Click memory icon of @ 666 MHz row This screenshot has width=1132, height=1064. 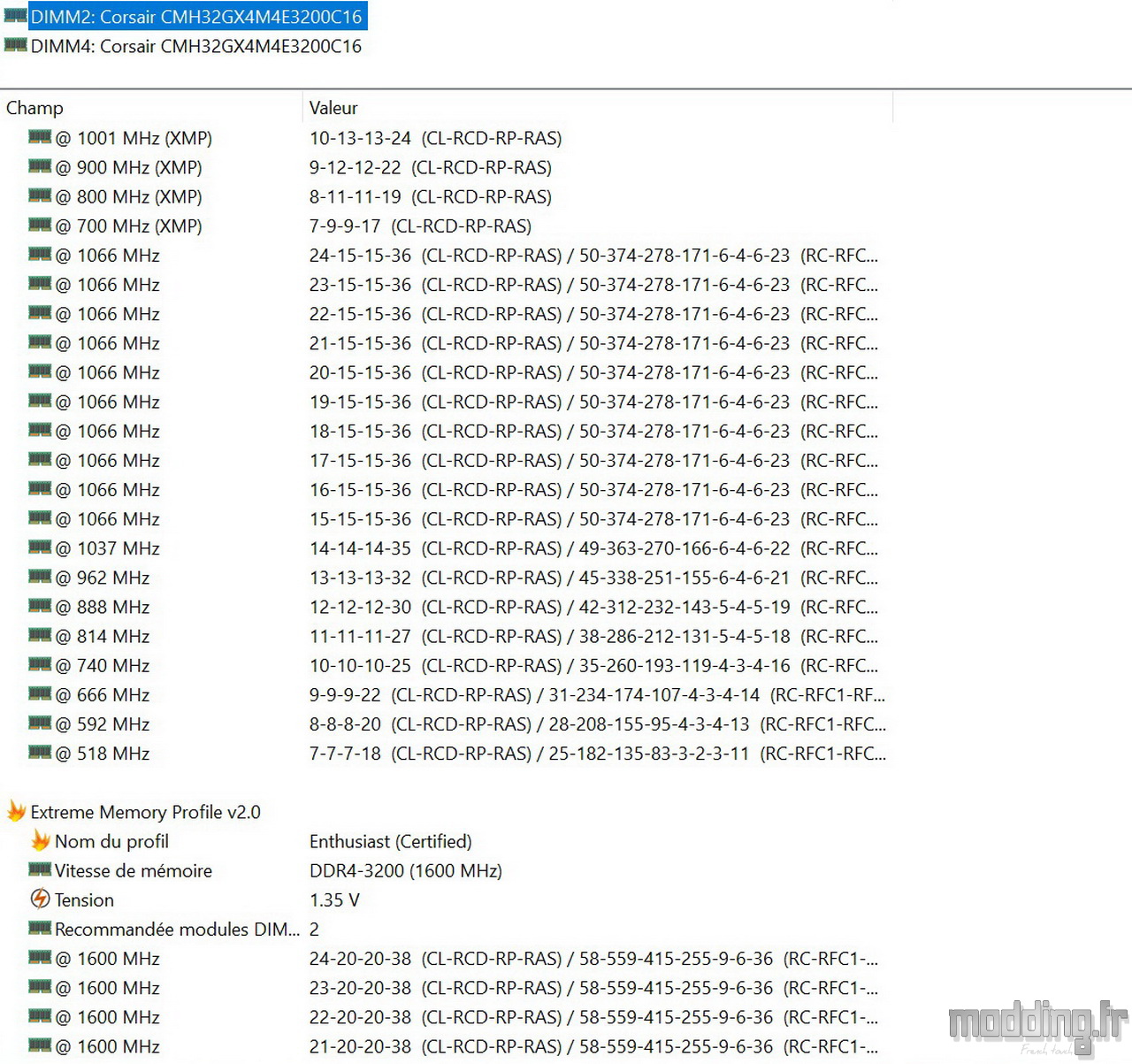click(40, 693)
